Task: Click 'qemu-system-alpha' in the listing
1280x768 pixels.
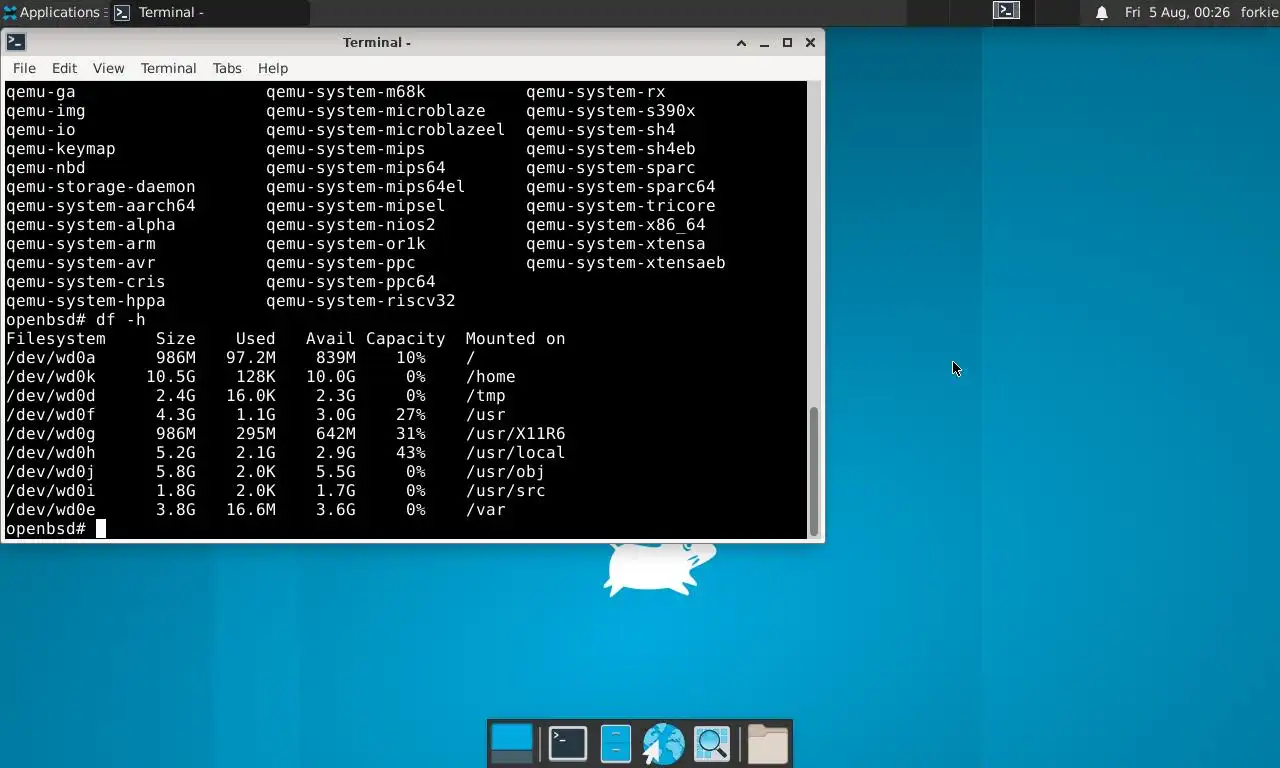Action: point(91,225)
